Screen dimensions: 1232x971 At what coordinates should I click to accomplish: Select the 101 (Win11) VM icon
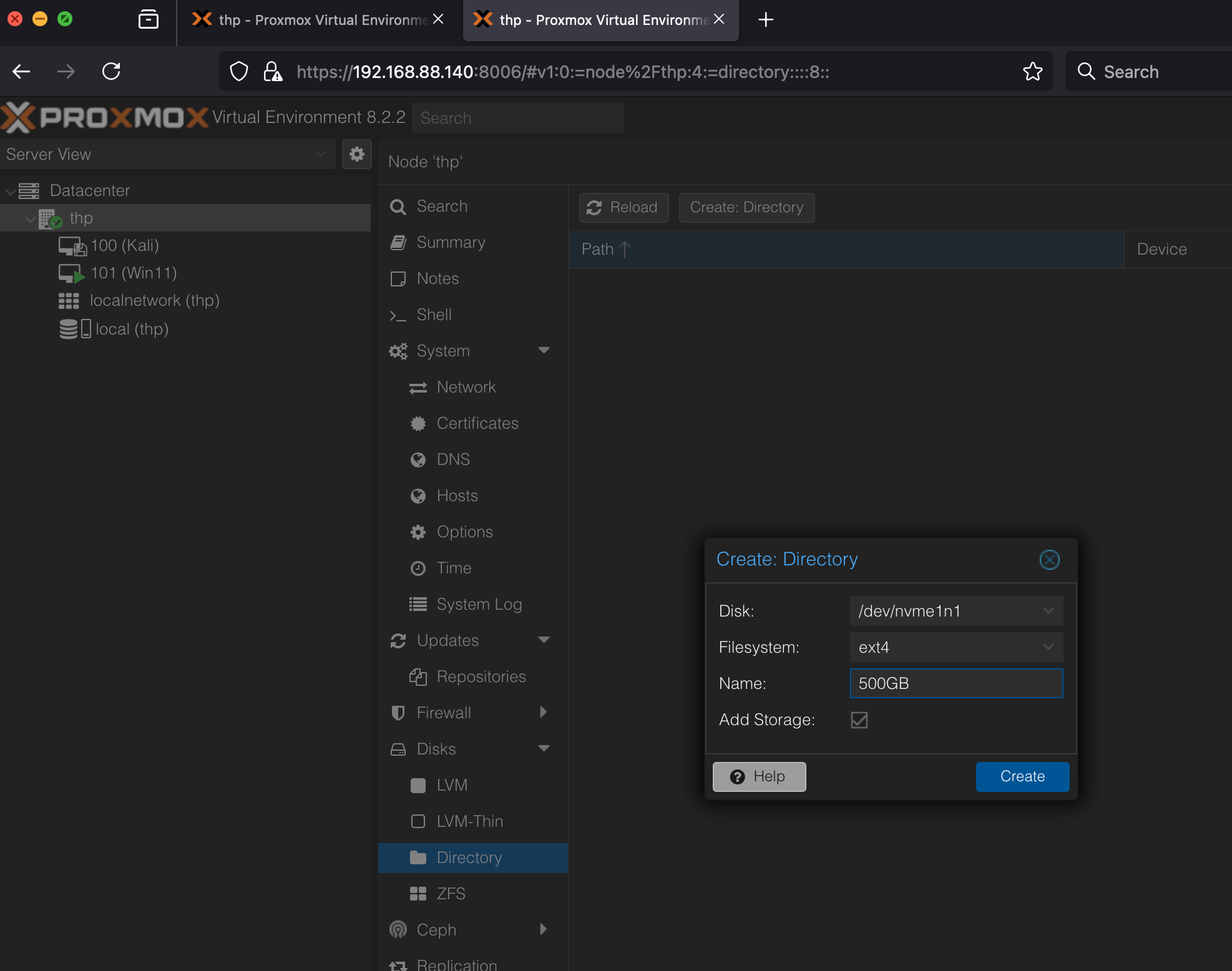coord(71,273)
